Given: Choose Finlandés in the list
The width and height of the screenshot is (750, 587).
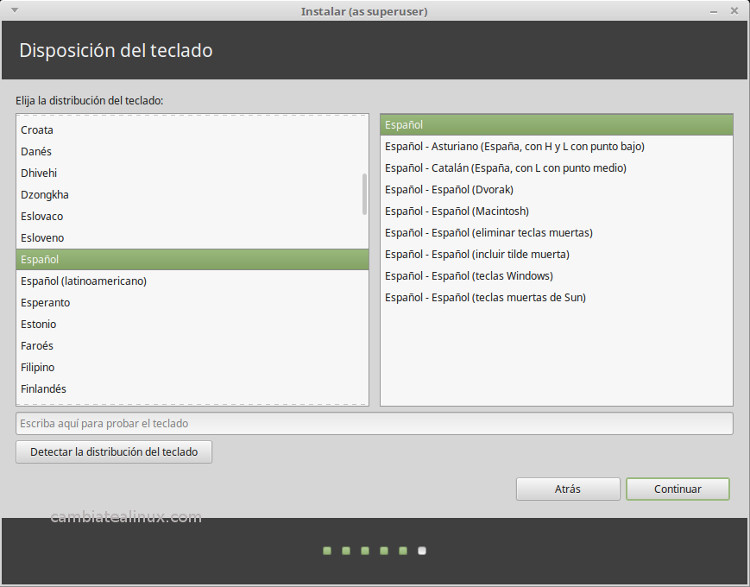Looking at the screenshot, I should (192, 388).
